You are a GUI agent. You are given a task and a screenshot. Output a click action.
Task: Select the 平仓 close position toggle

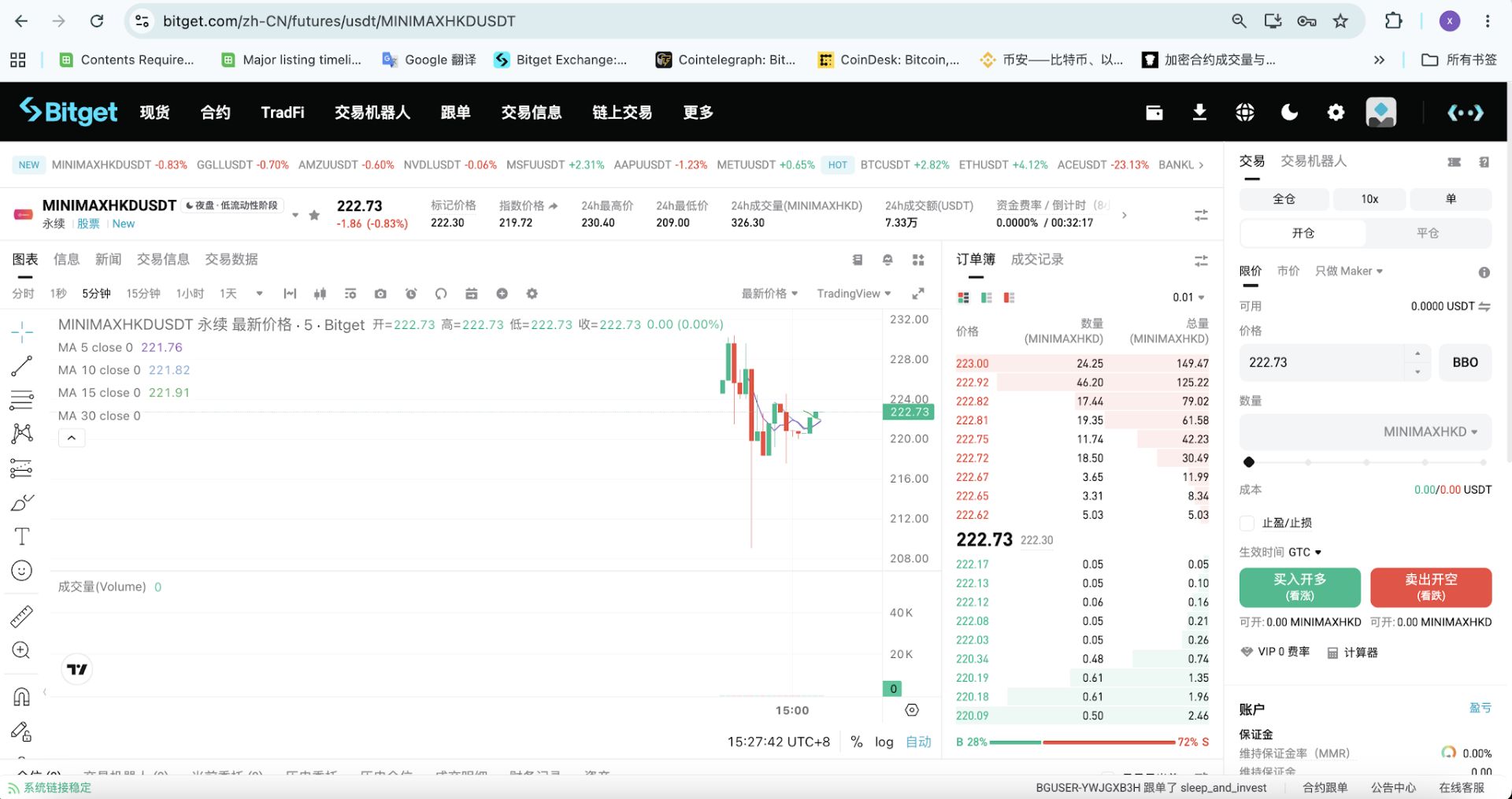pos(1428,233)
